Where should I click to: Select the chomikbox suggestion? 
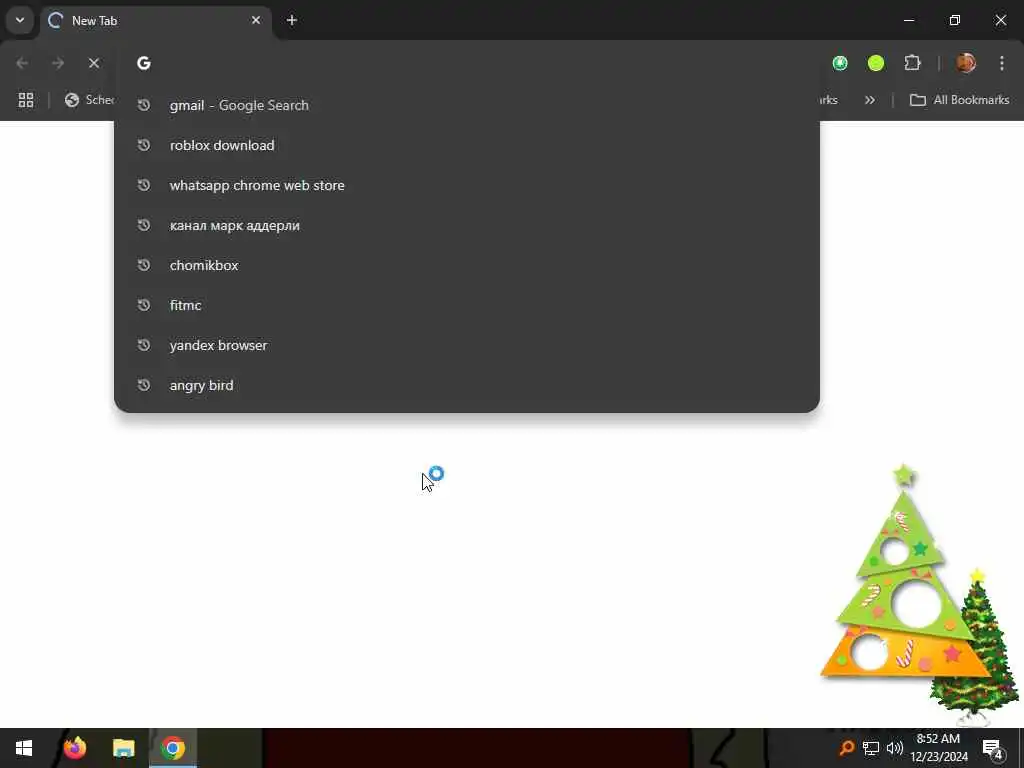[x=467, y=265]
